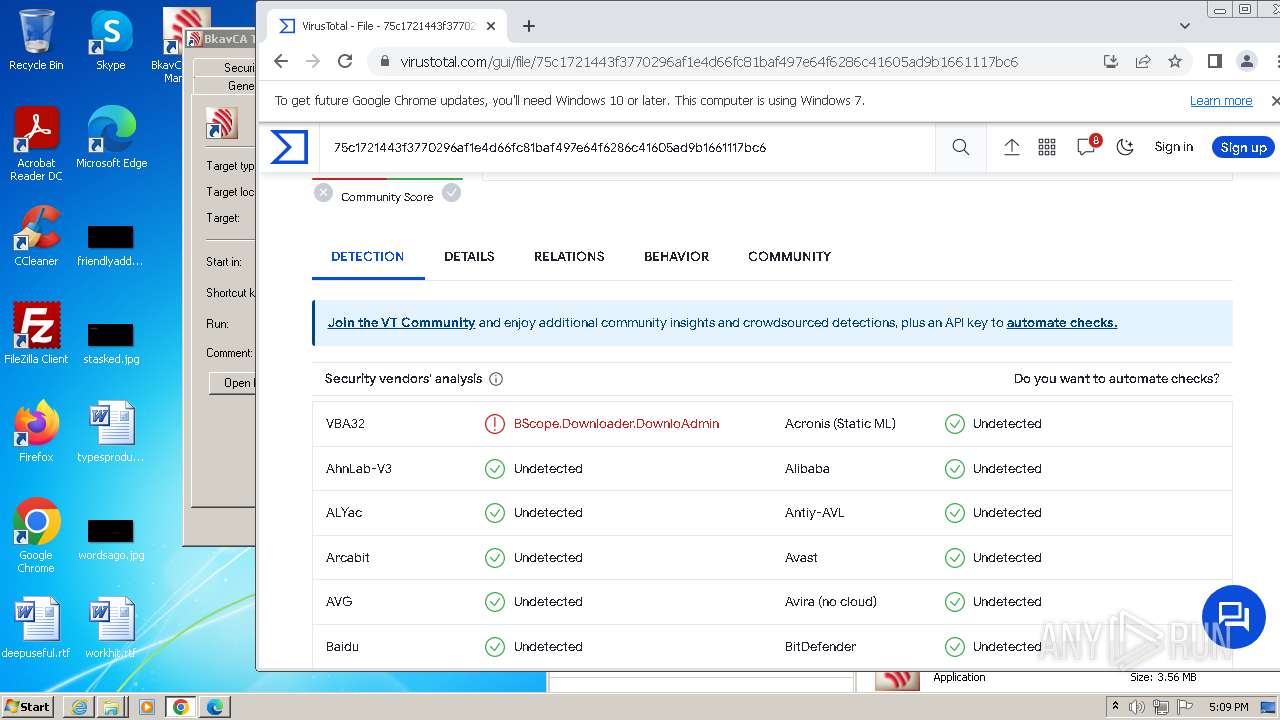Switch to the DETAILS tab

click(x=469, y=257)
